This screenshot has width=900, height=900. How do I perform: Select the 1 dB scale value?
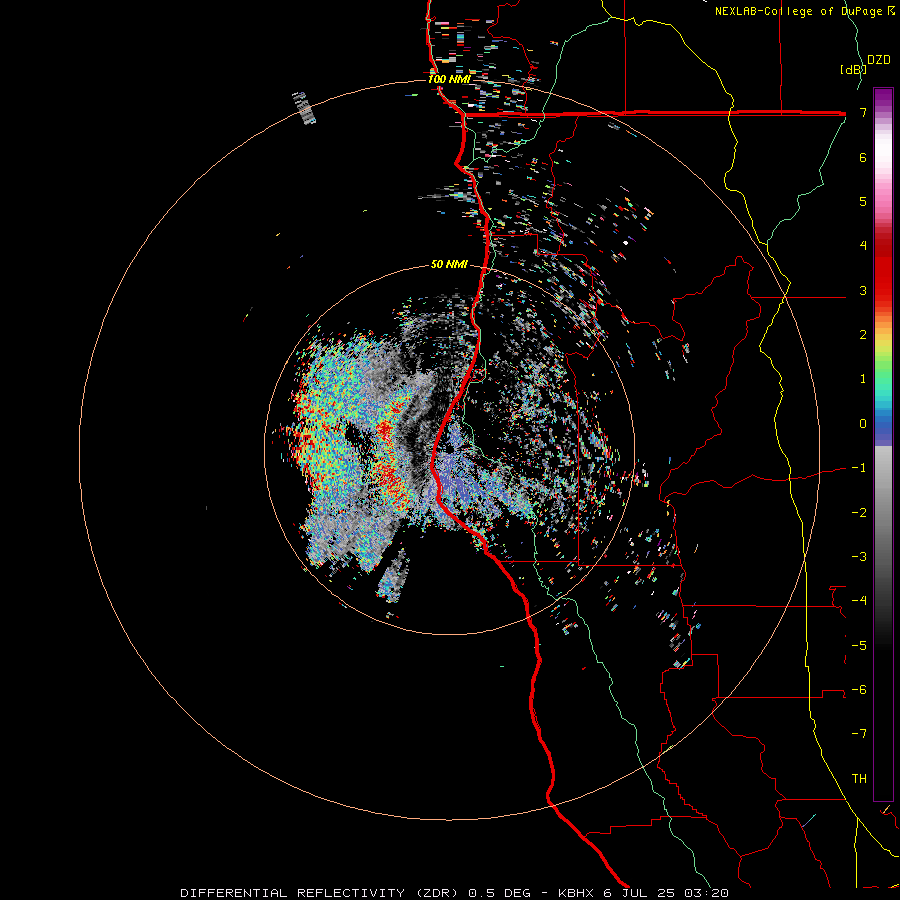pos(863,379)
